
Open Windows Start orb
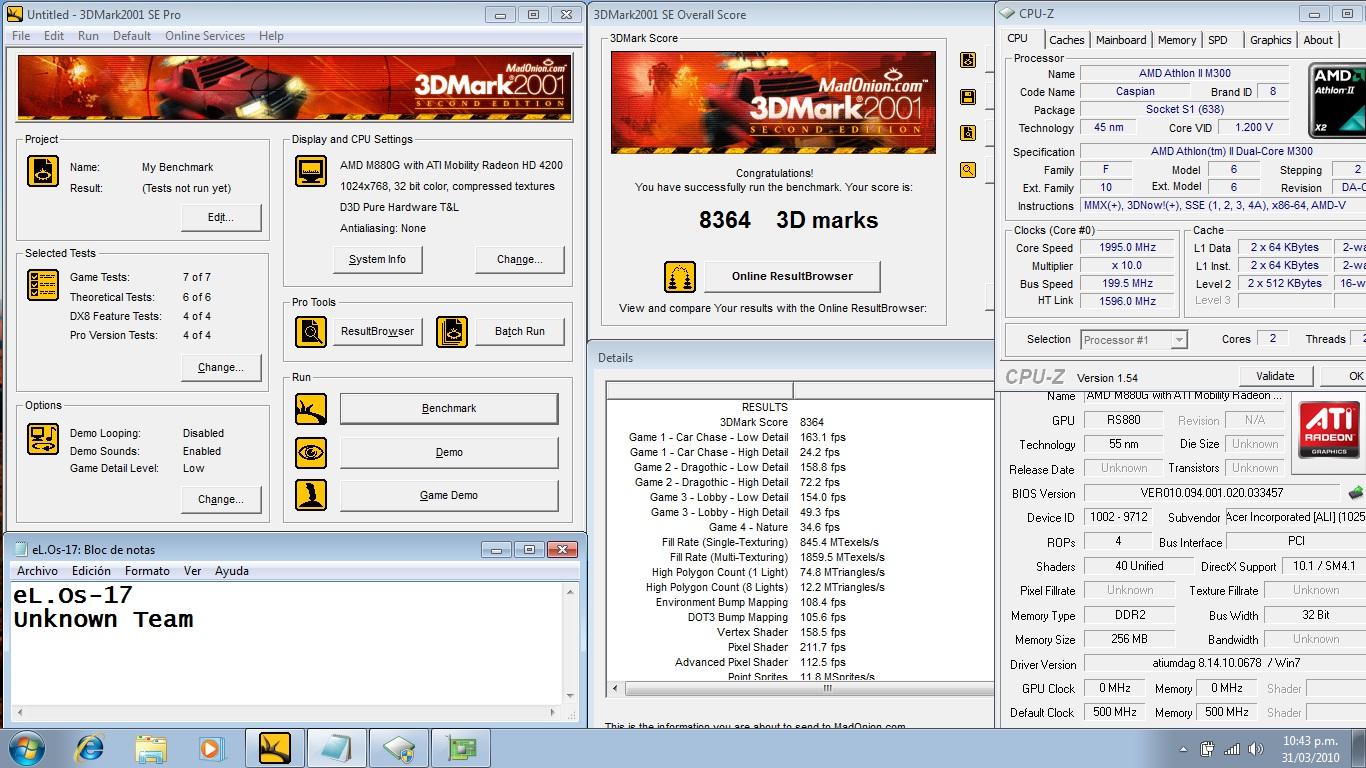[27, 748]
